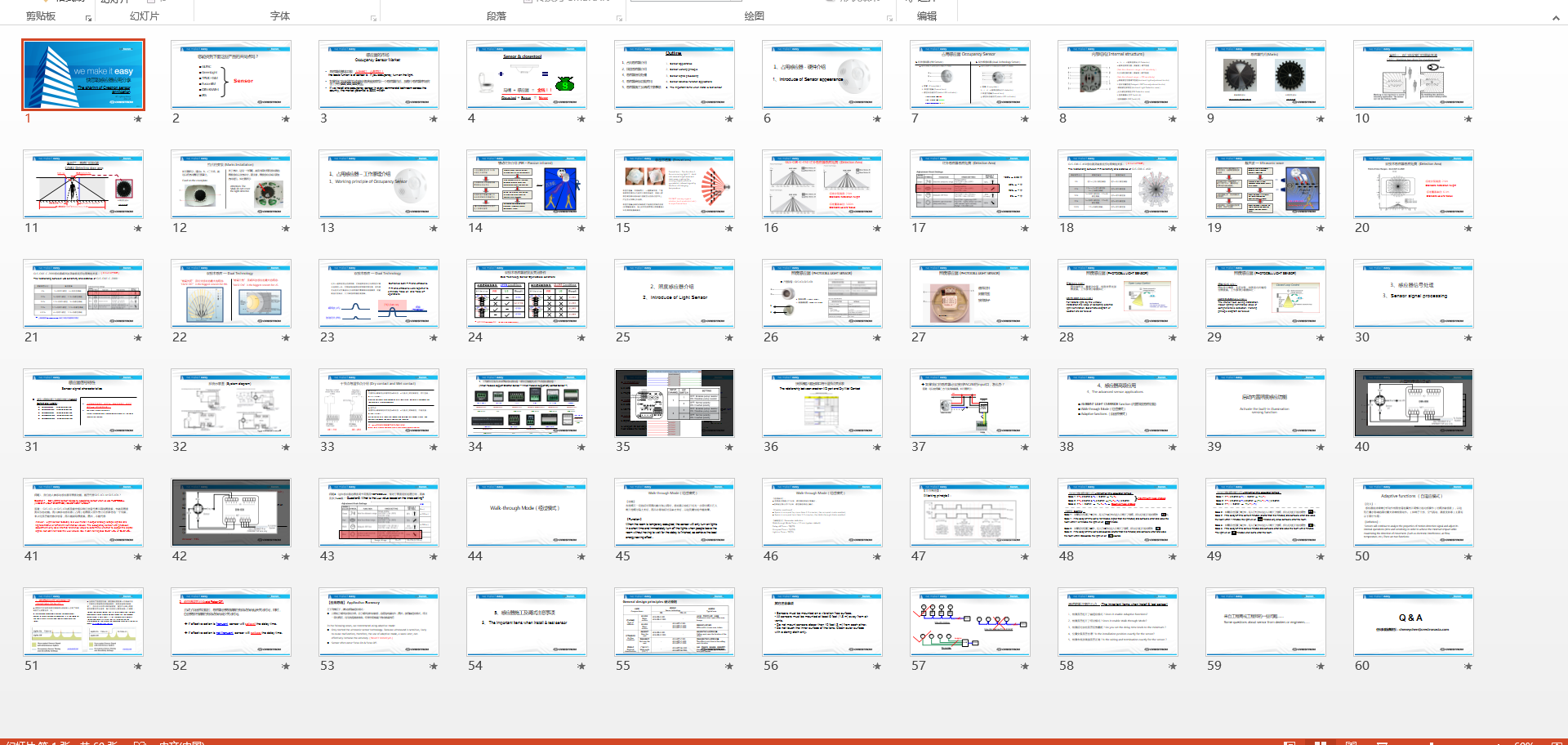Select the Q & A slide 60 thumbnail
The height and width of the screenshot is (745, 1568).
tap(1413, 622)
